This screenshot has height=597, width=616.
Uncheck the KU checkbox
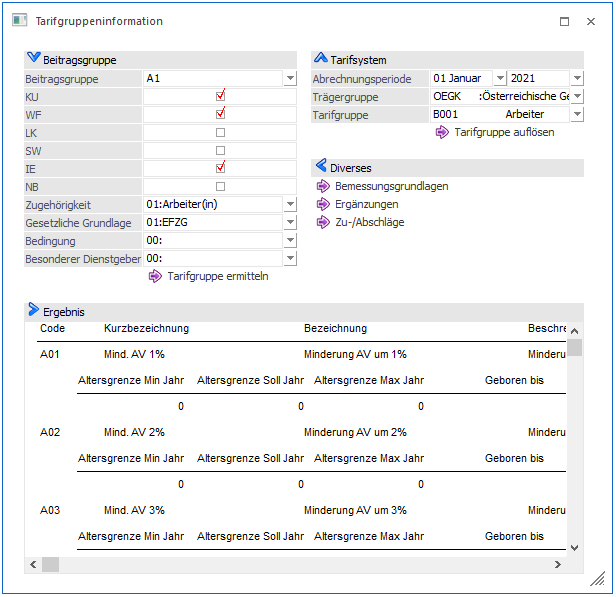[221, 96]
